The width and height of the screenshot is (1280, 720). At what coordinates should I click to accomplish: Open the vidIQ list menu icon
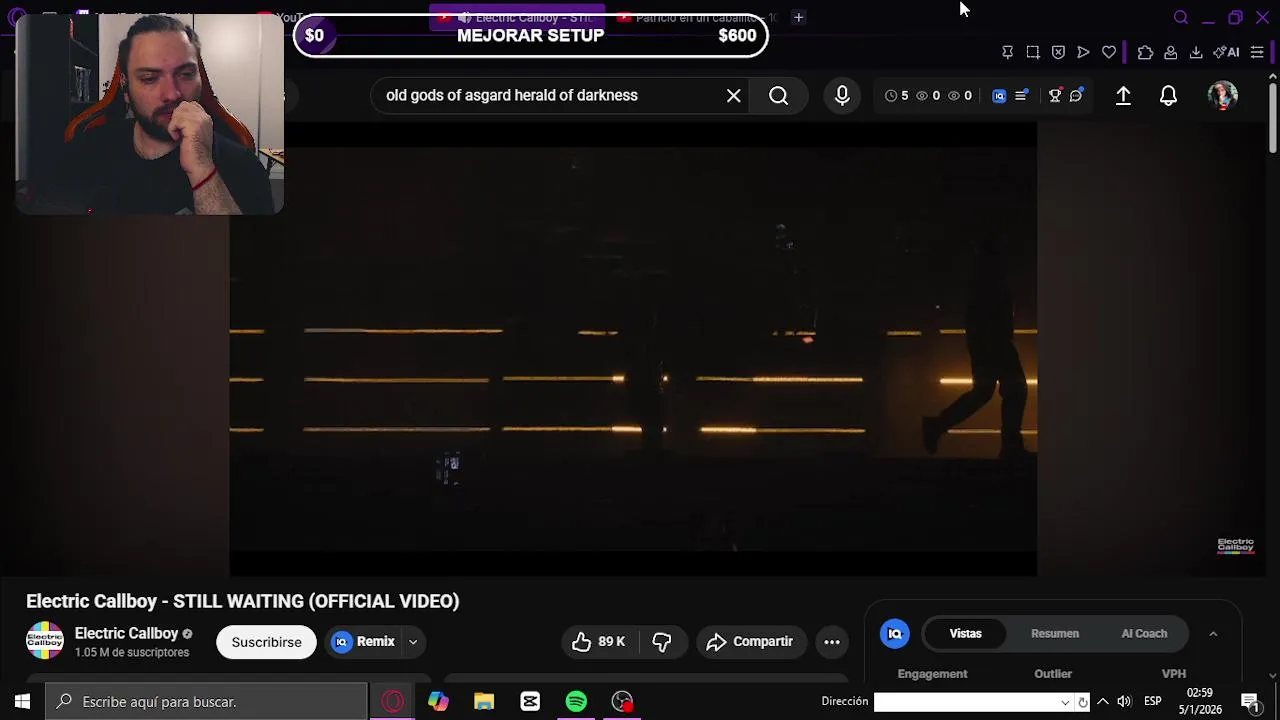[1021, 96]
